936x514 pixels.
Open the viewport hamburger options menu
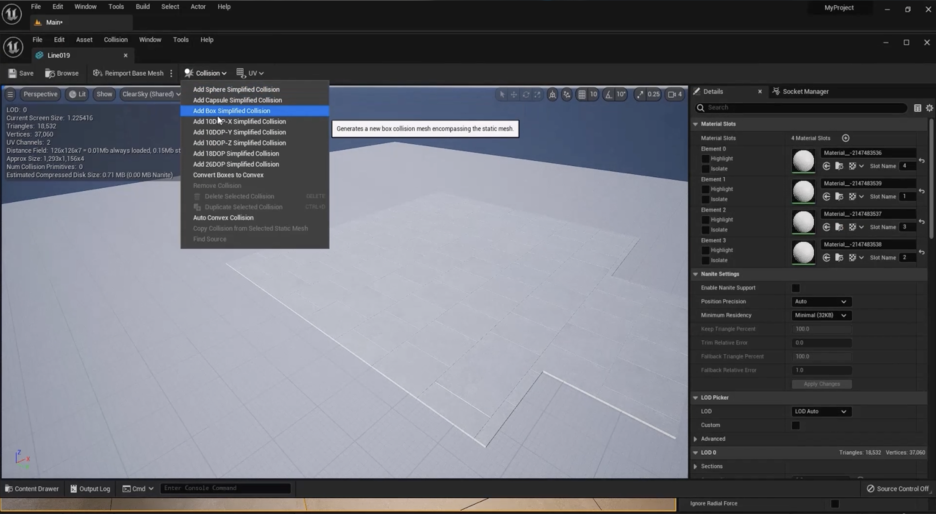pyautogui.click(x=10, y=94)
